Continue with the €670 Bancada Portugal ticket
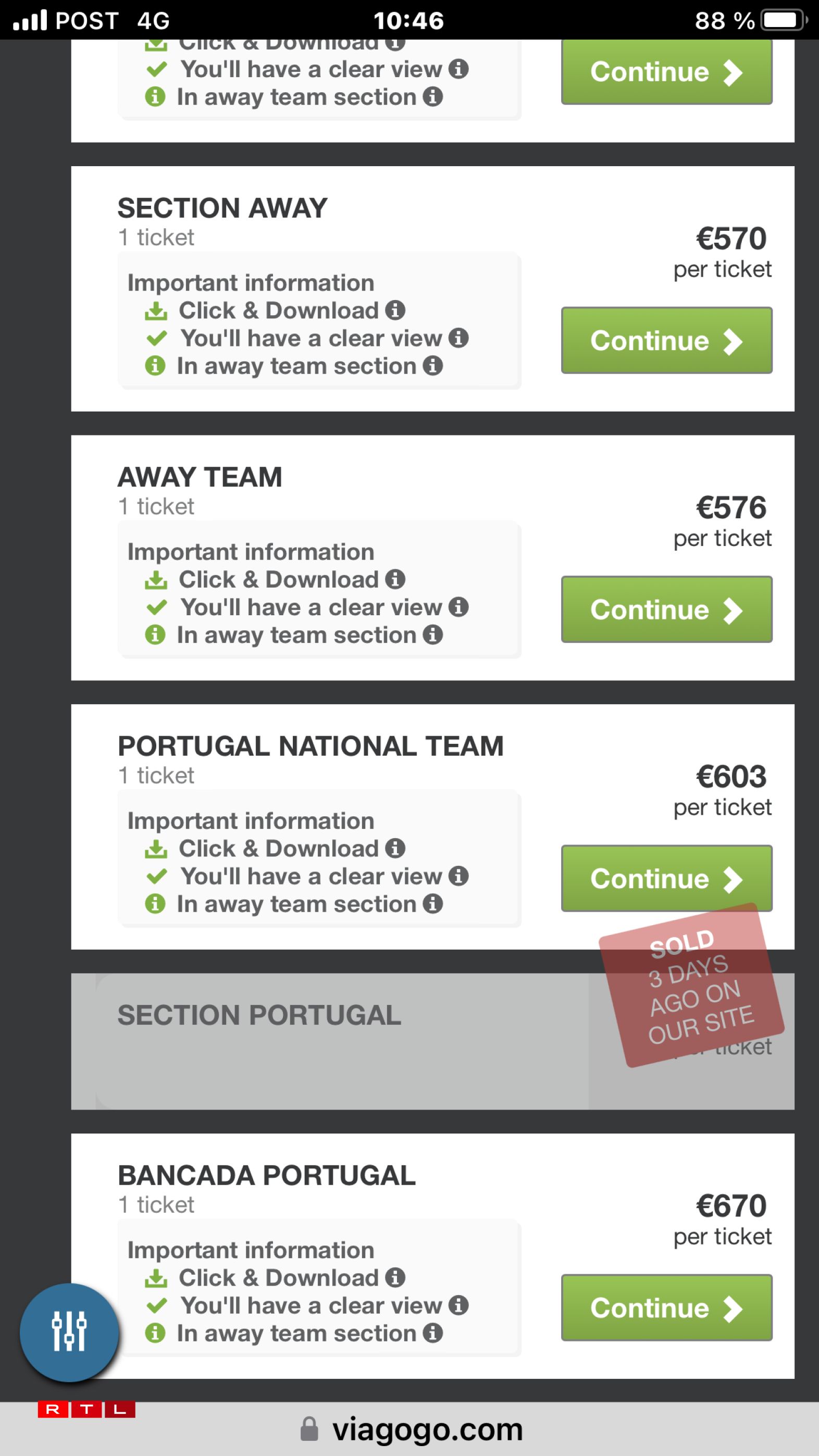Screen dimensions: 819x1456 tap(666, 1308)
